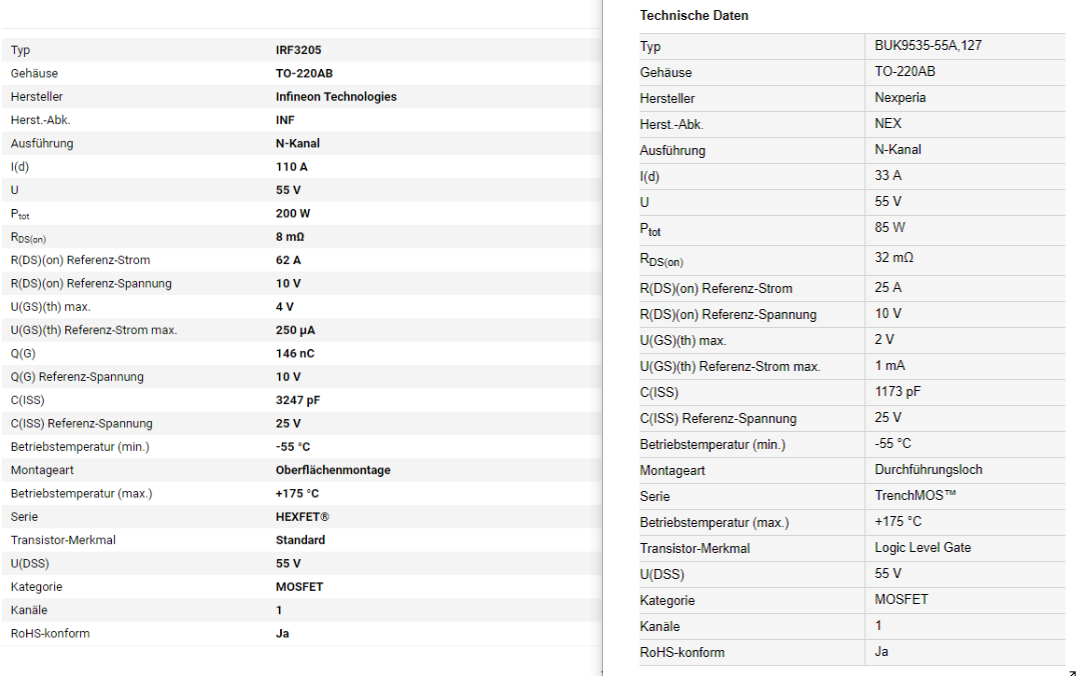Click 'Kanäle' label in the IRF3205 table
1081x676 pixels.
point(29,611)
